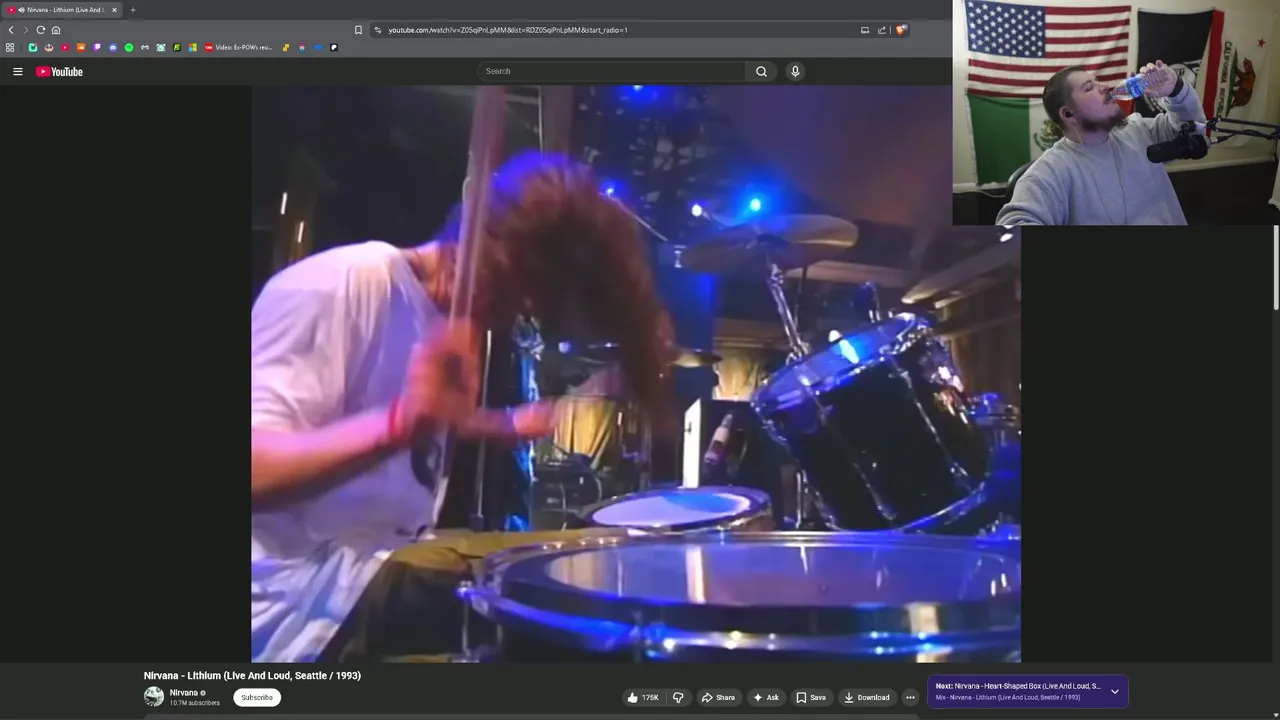Subscribe to the Nirvana channel

[257, 697]
